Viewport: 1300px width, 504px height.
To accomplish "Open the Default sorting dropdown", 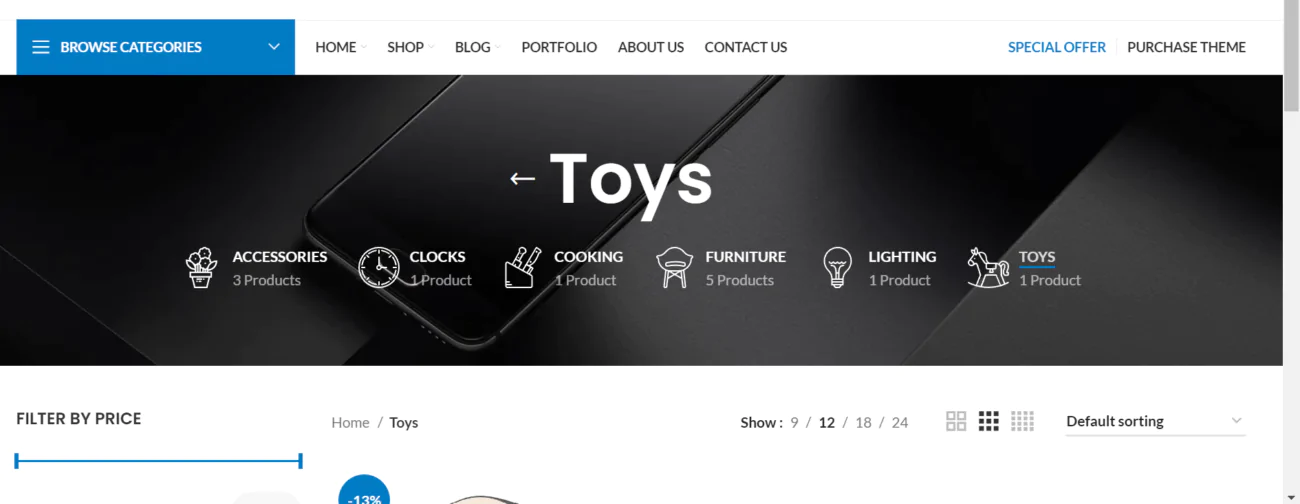I will coord(1155,421).
